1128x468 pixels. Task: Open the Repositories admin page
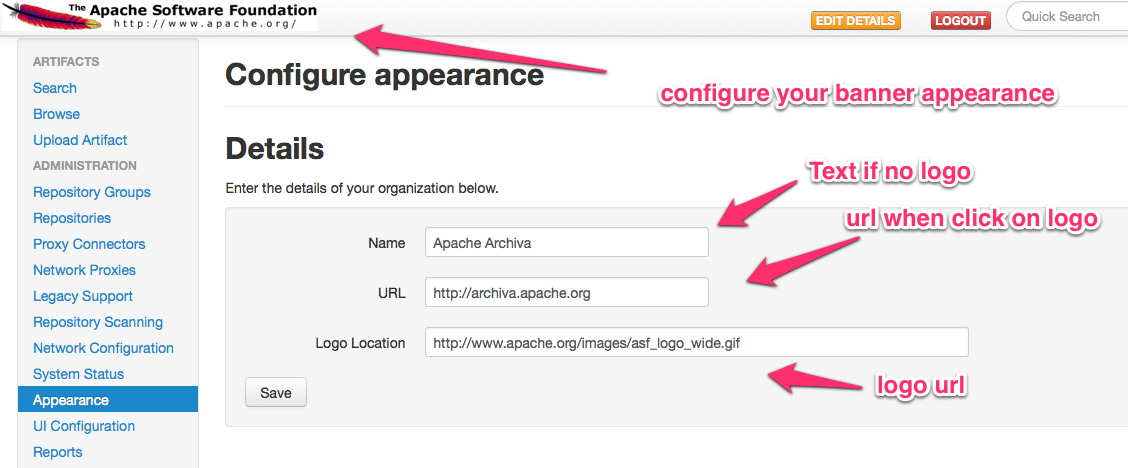pyautogui.click(x=72, y=218)
